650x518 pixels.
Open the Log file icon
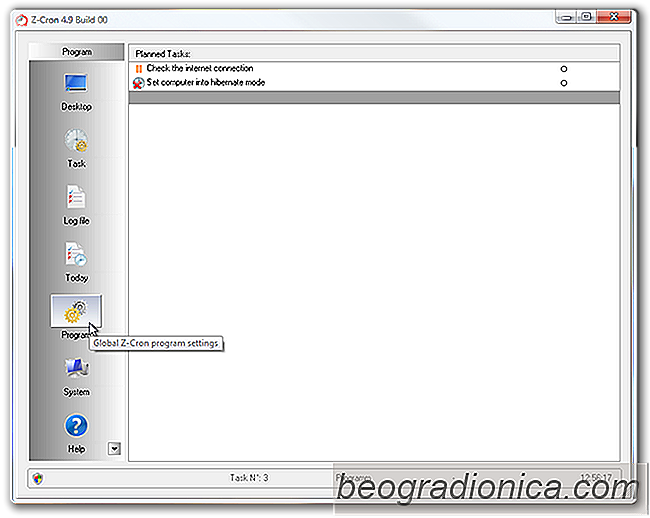click(76, 197)
